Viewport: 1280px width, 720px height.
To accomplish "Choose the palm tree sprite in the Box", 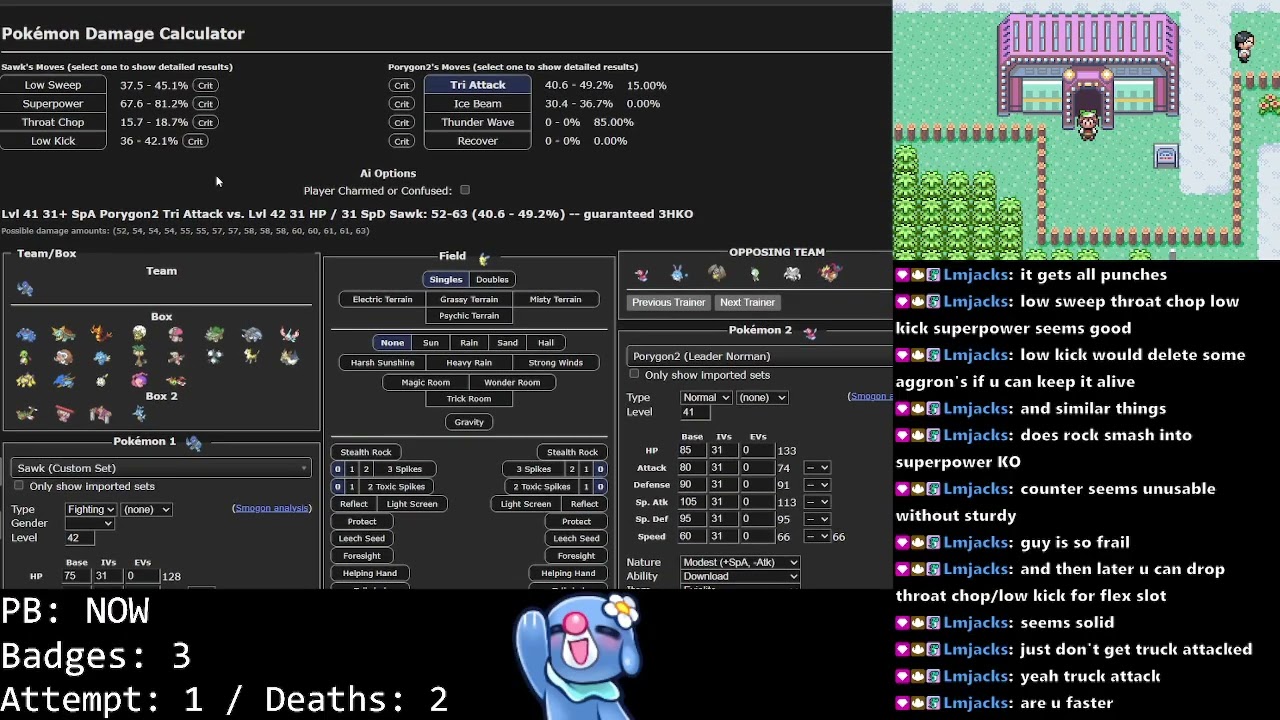I will [139, 356].
